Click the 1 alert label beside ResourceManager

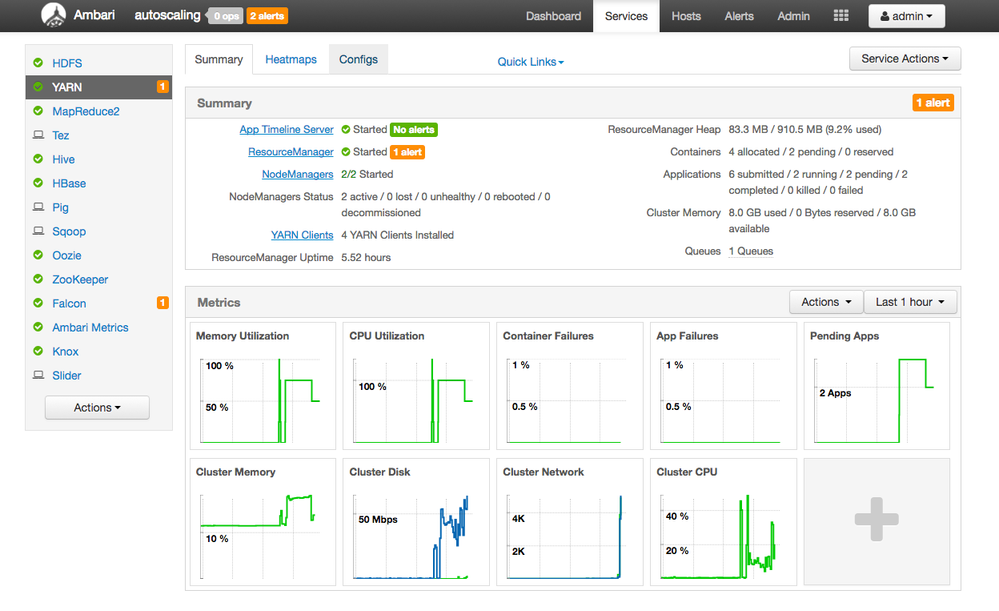407,152
